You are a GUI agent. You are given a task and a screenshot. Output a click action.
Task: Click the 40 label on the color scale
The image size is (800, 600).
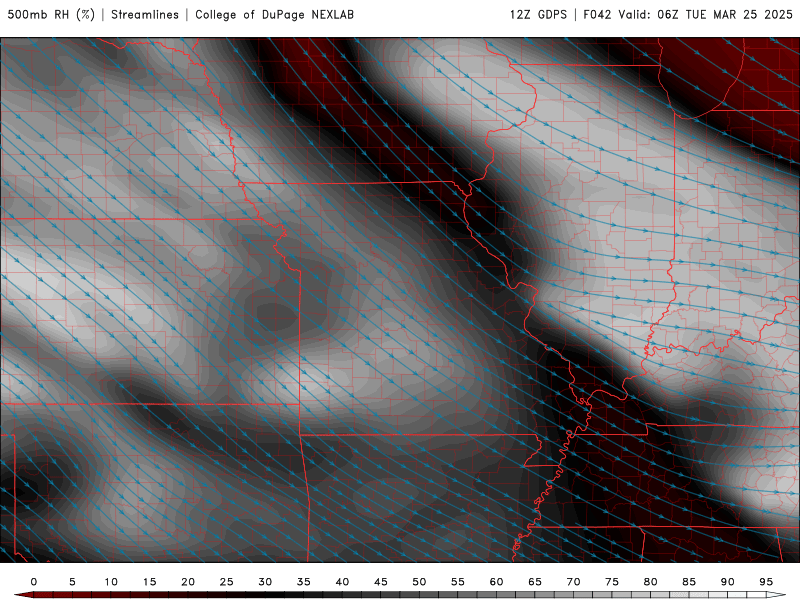point(342,582)
